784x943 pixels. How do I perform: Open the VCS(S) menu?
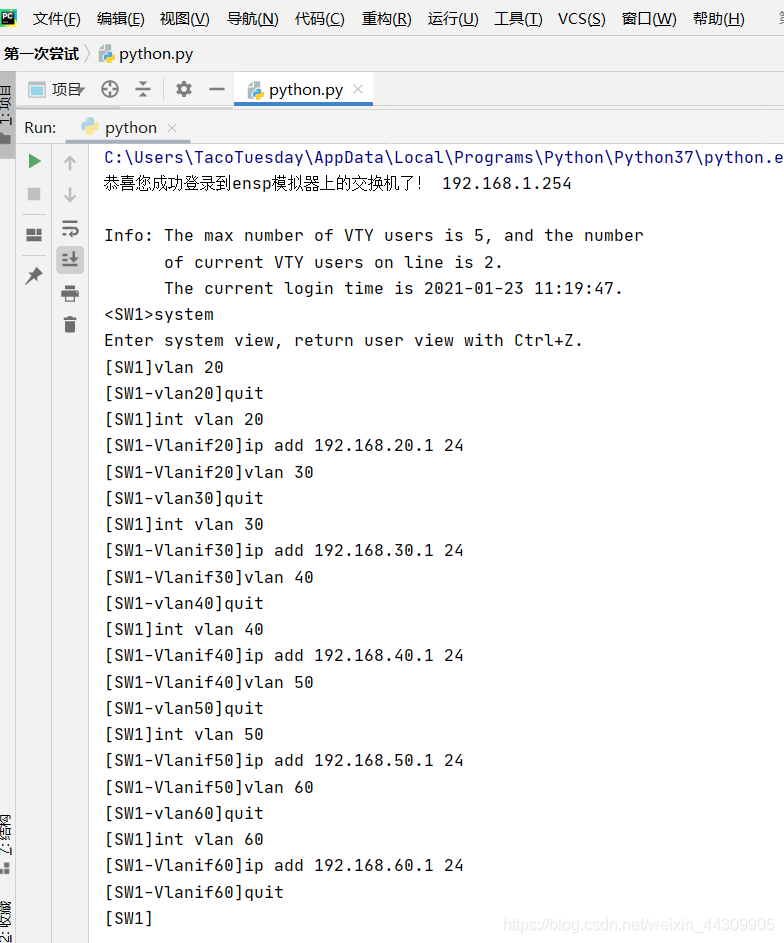click(x=581, y=19)
